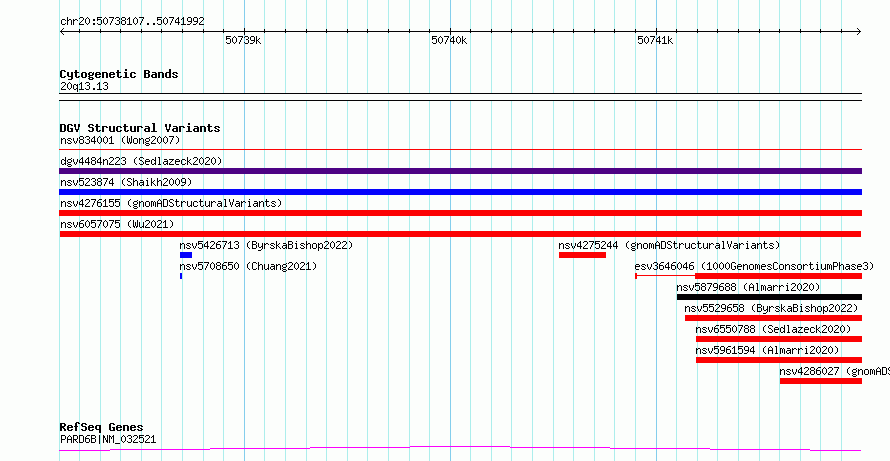This screenshot has width=890, height=461.
Task: Click the red nsv6550788 variant bar
Action: point(779,339)
